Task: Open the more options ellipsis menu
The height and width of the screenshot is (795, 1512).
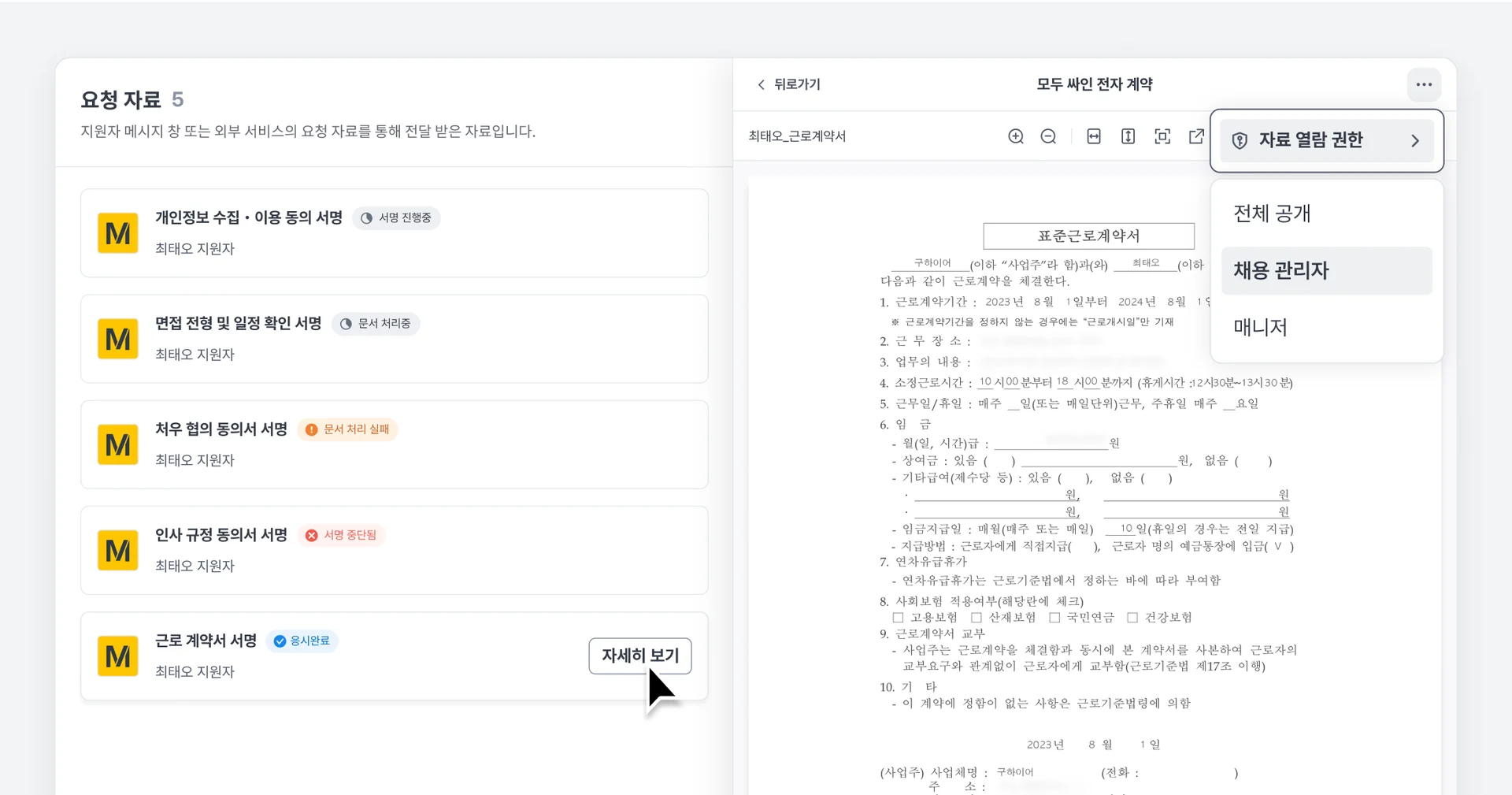Action: 1424,84
